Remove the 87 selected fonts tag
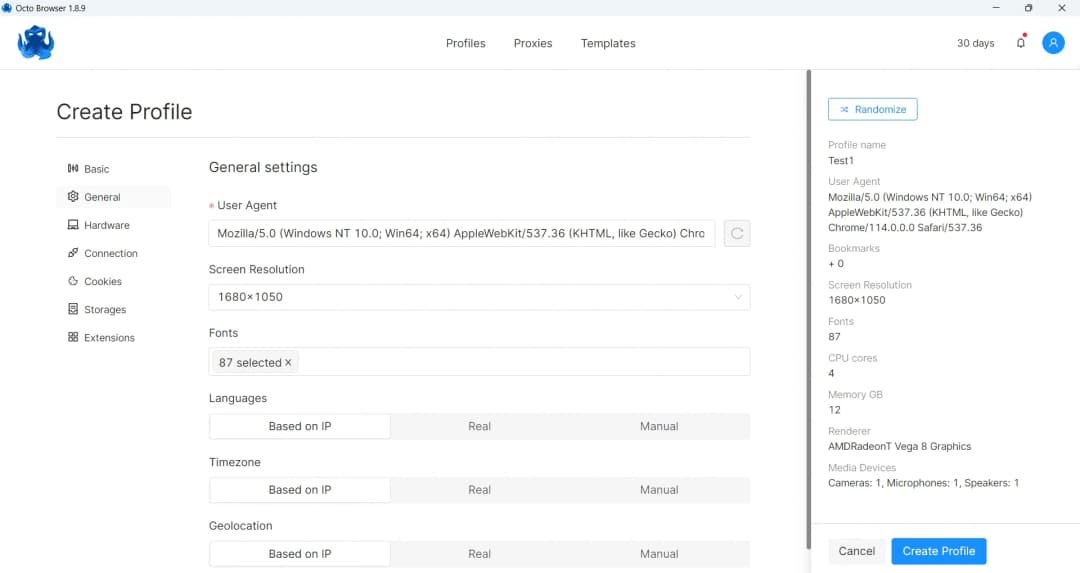 pyautogui.click(x=289, y=363)
